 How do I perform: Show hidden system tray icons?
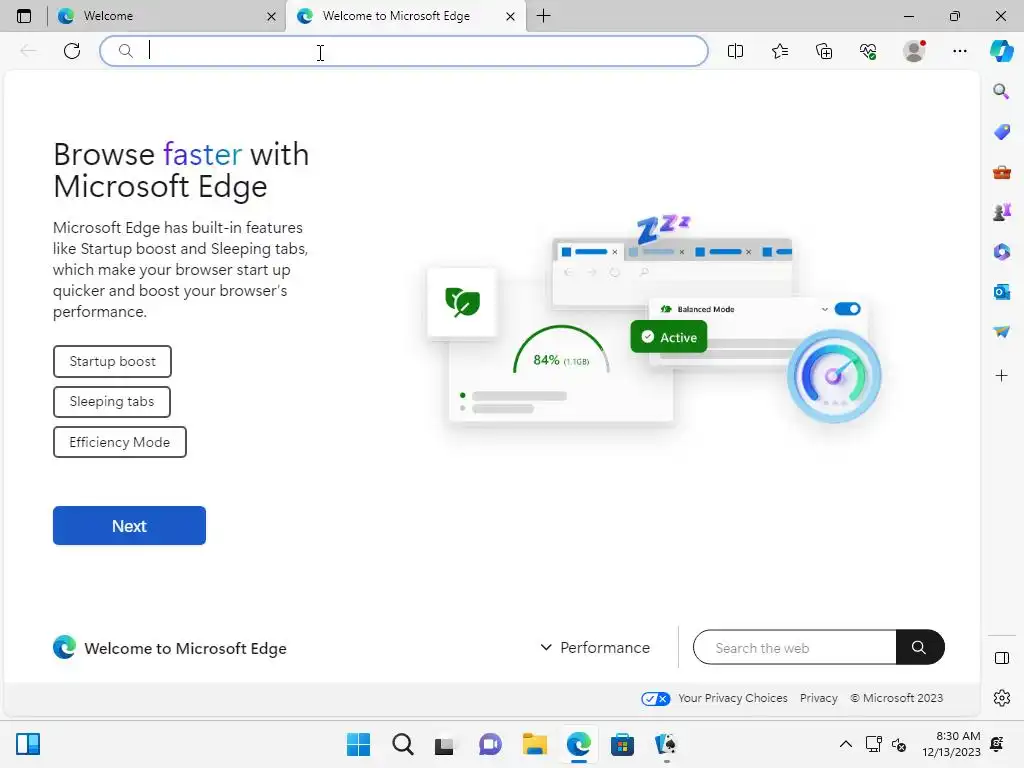845,744
